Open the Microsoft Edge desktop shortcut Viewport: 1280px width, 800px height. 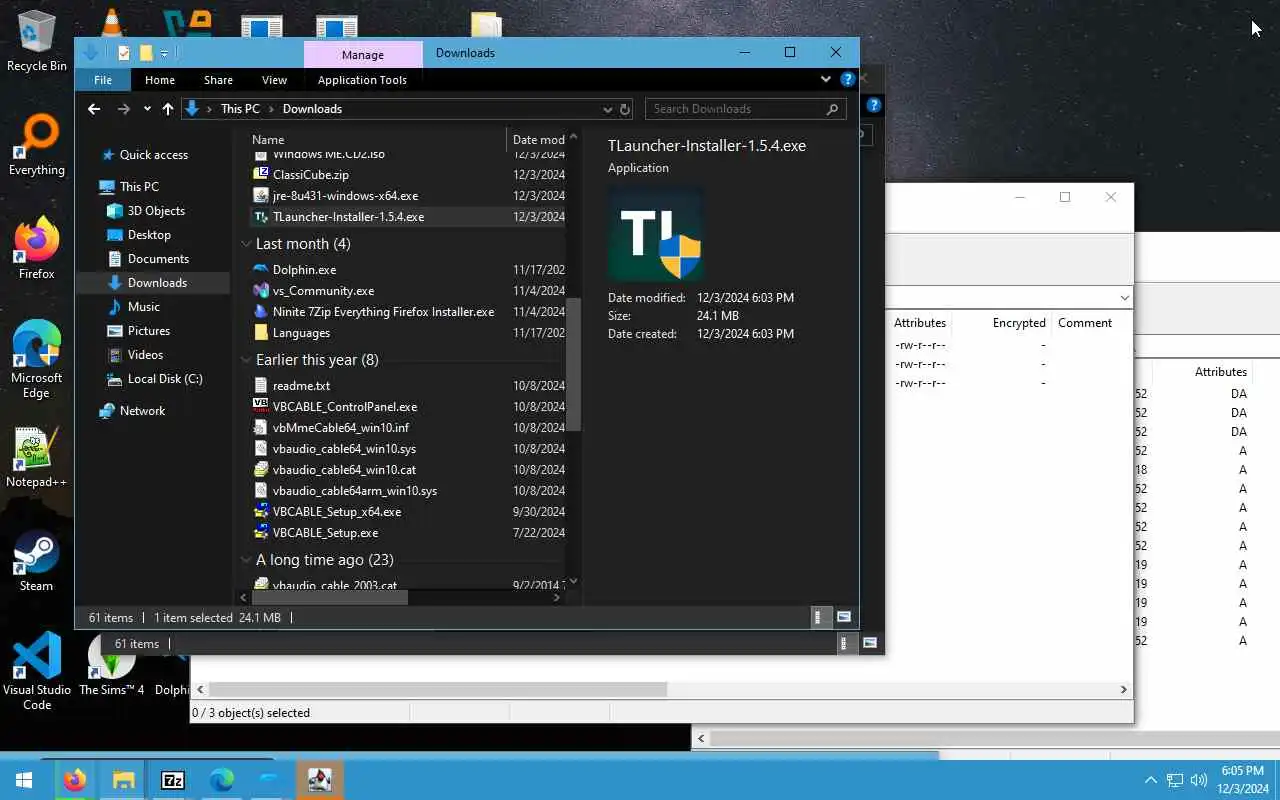click(x=37, y=360)
